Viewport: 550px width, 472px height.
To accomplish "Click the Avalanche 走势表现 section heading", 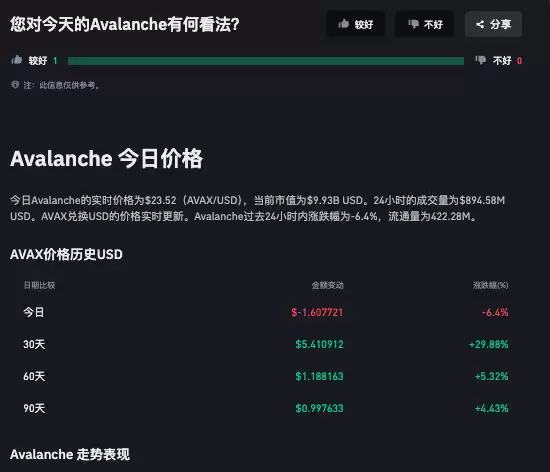I will [x=70, y=454].
